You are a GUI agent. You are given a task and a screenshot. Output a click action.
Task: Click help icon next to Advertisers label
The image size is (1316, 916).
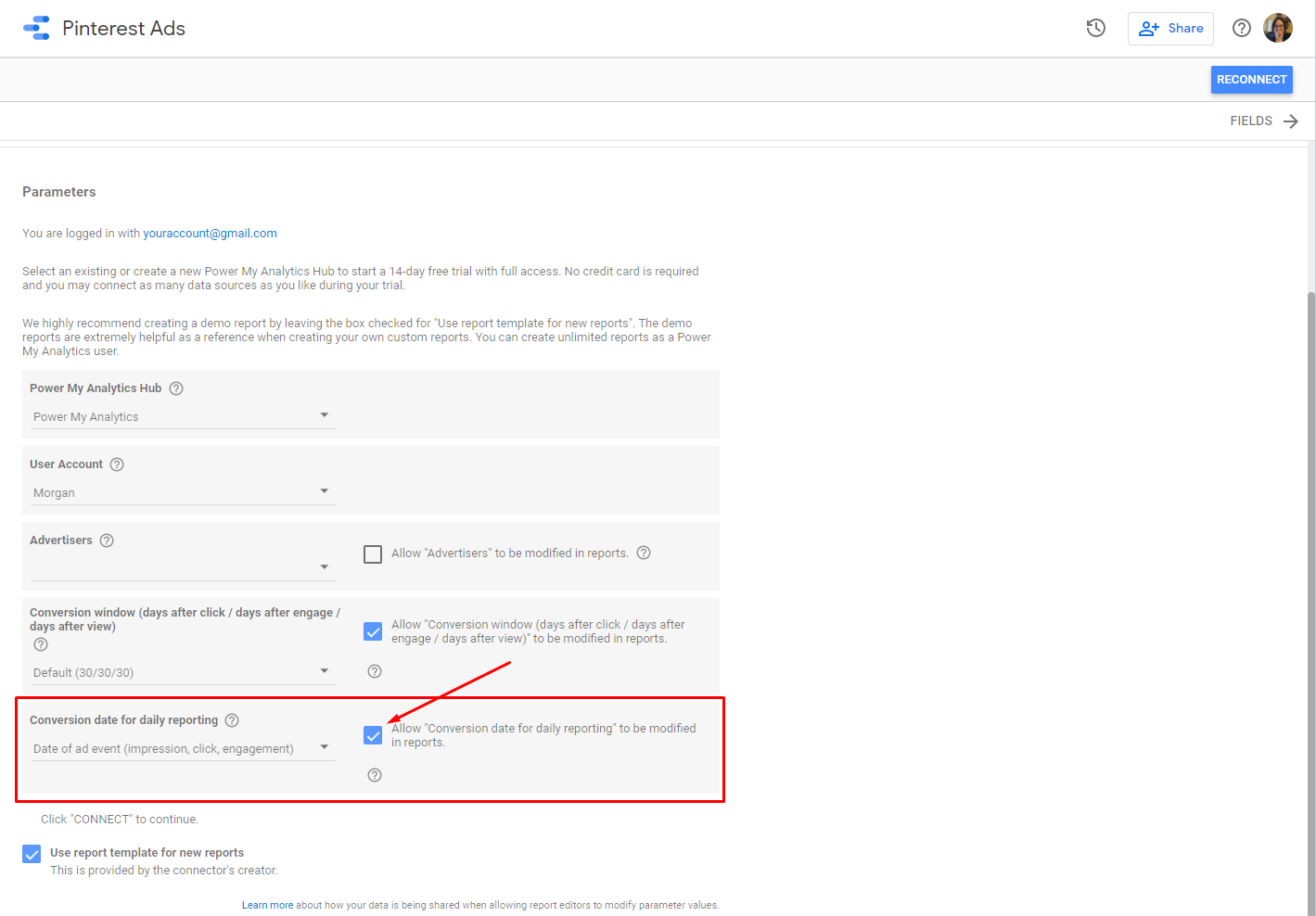point(107,541)
